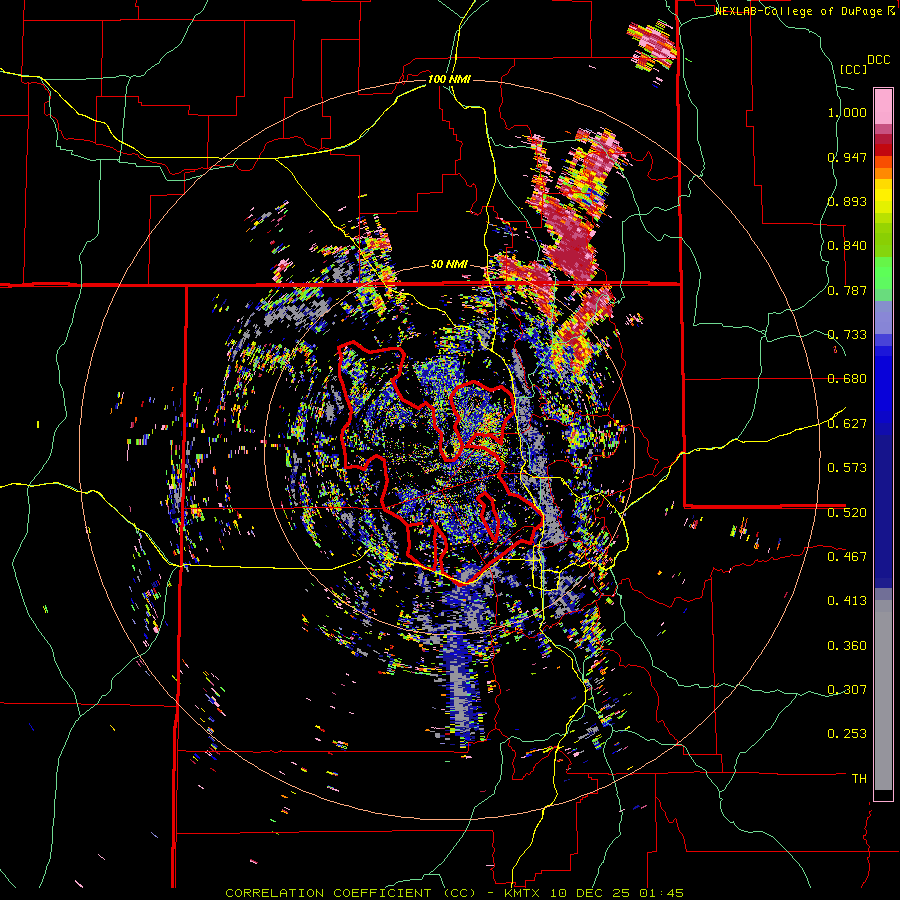Screen dimensions: 900x900
Task: Click the 50 NMI range ring label
Action: [449, 265]
